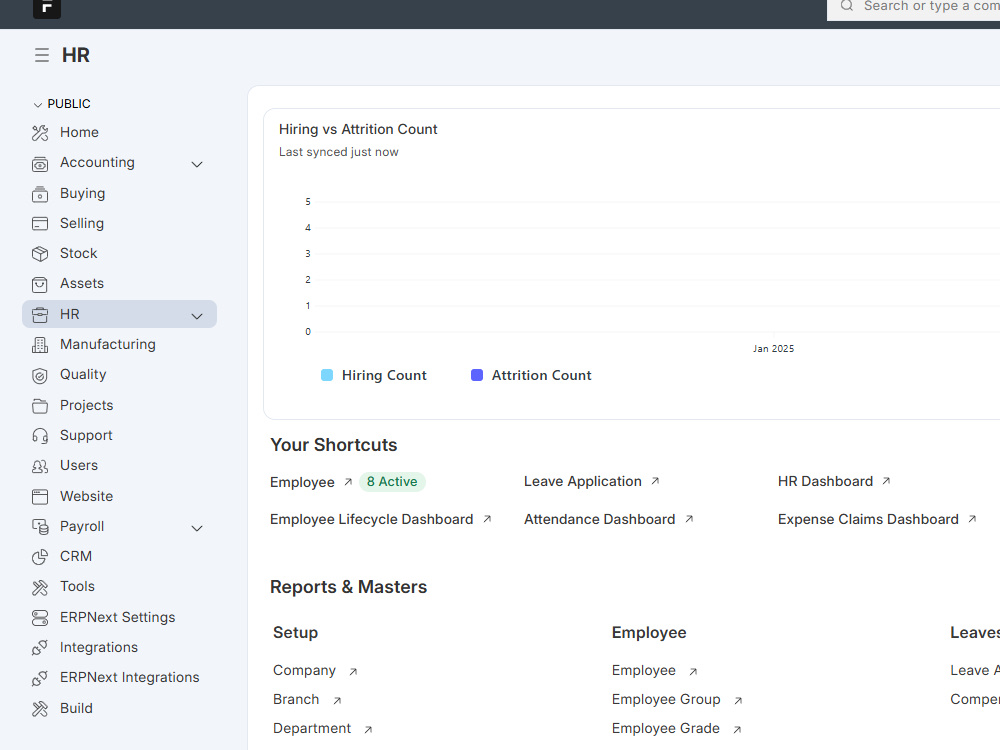Click the Selling card icon
1000x750 pixels.
click(40, 224)
